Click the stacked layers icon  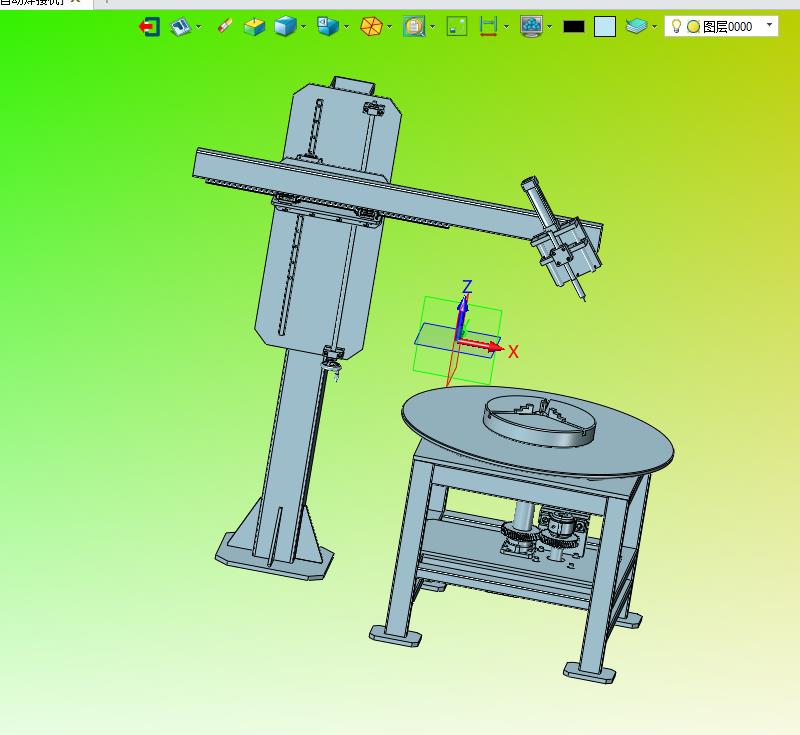tap(636, 27)
